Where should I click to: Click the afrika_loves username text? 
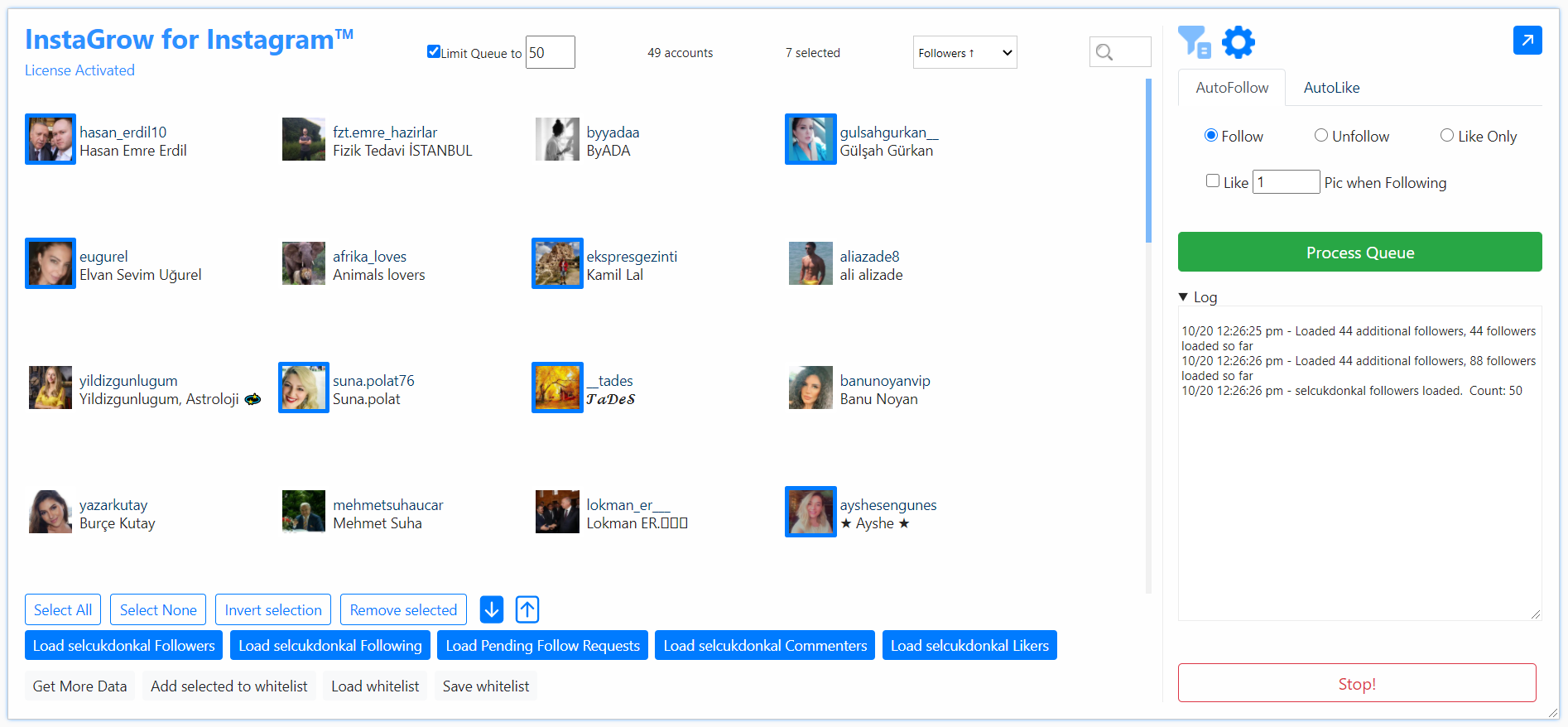tap(370, 256)
